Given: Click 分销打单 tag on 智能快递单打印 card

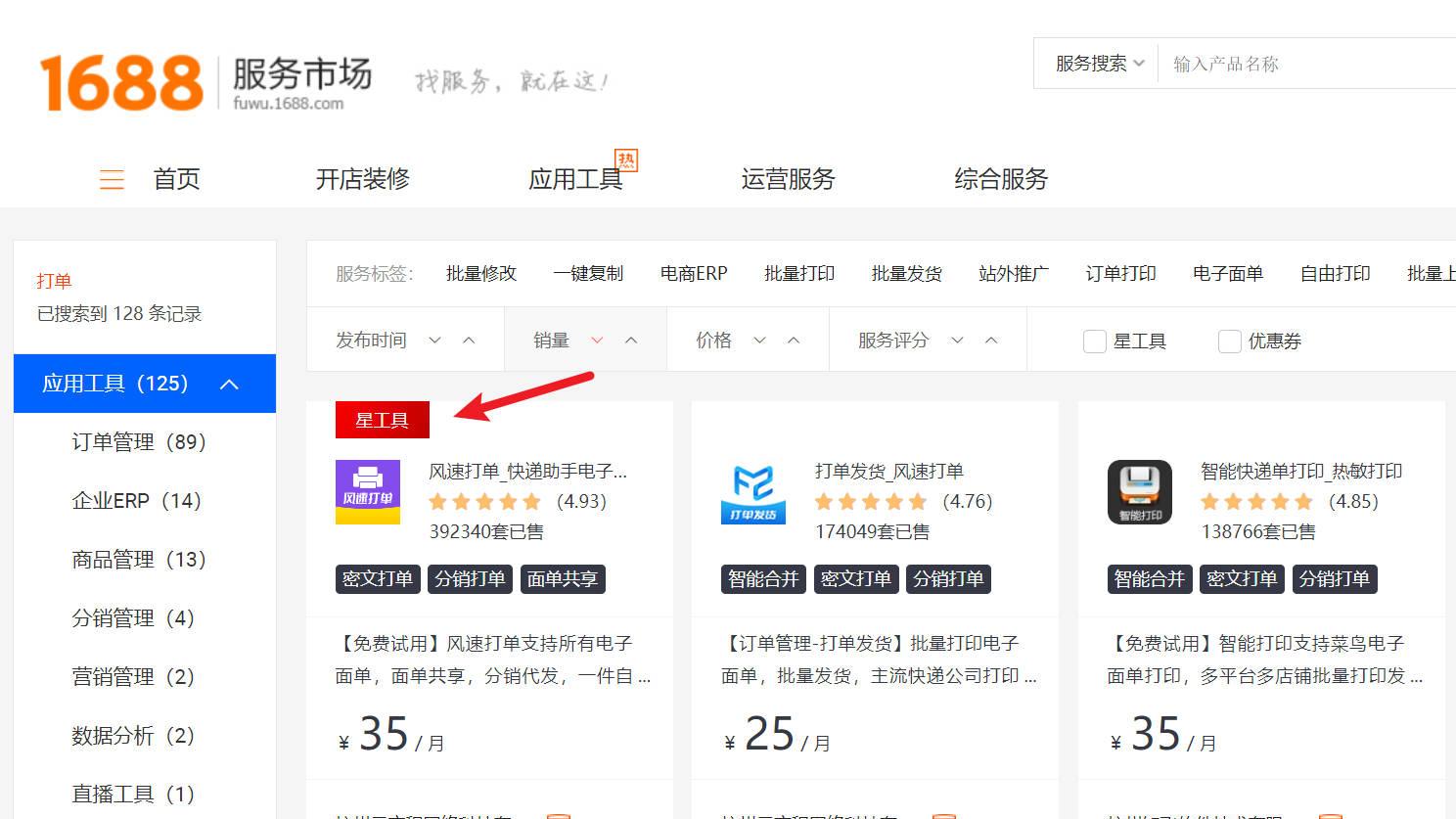Looking at the screenshot, I should click(x=1335, y=579).
